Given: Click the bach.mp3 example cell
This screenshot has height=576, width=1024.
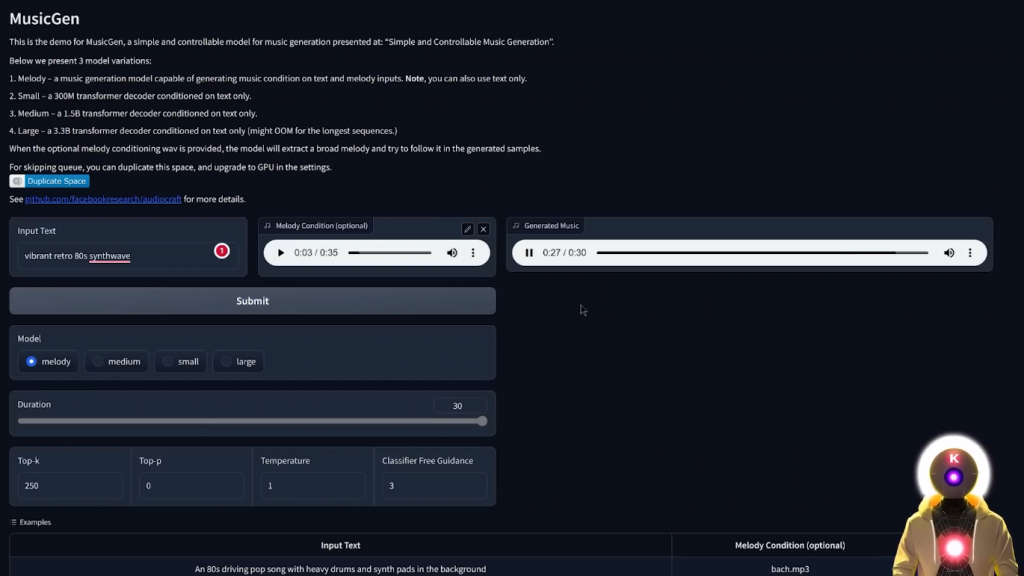Looking at the screenshot, I should pyautogui.click(x=790, y=569).
